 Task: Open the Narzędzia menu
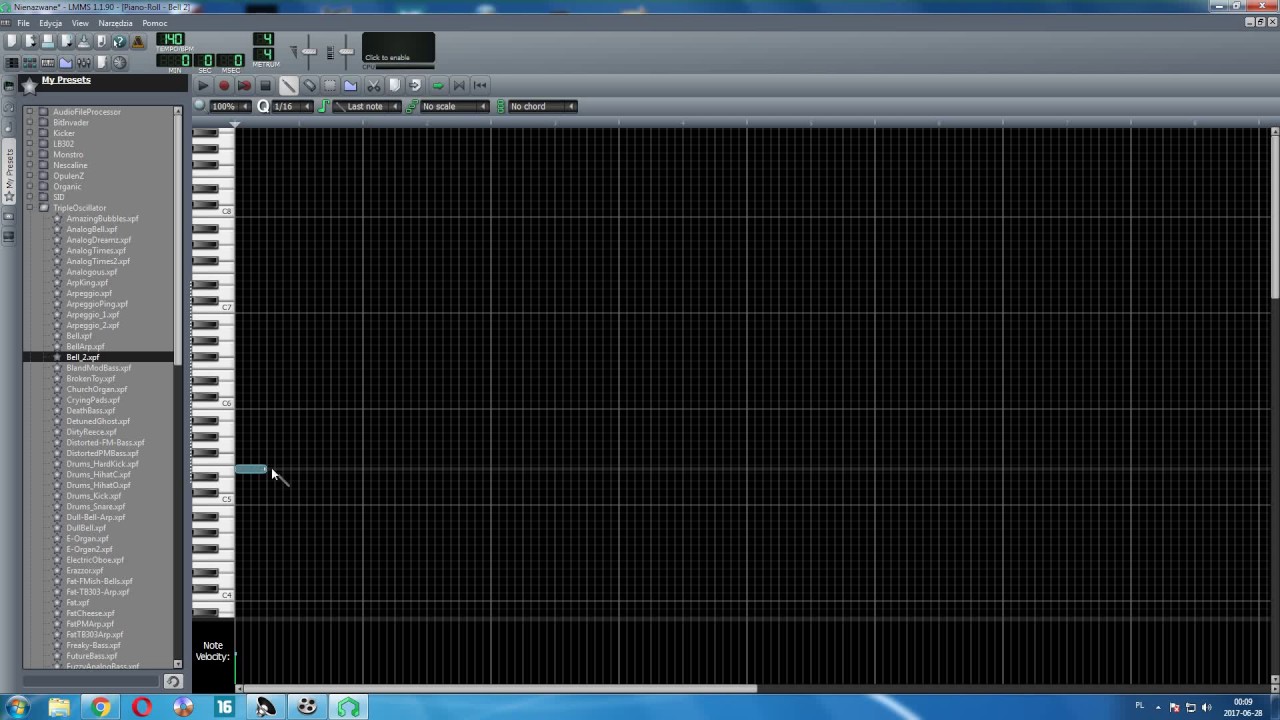pos(115,23)
